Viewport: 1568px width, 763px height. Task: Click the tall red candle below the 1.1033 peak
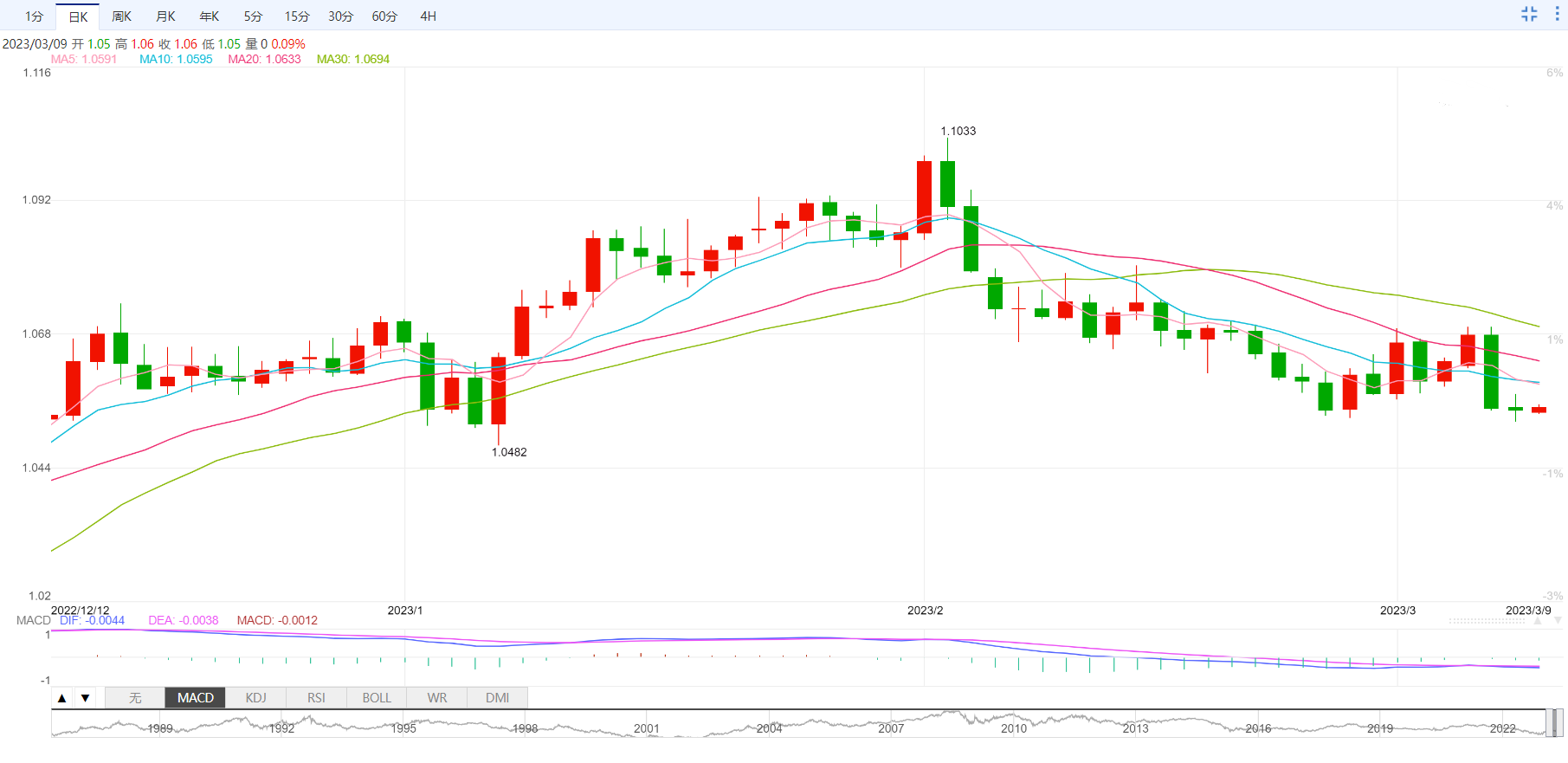click(x=924, y=197)
